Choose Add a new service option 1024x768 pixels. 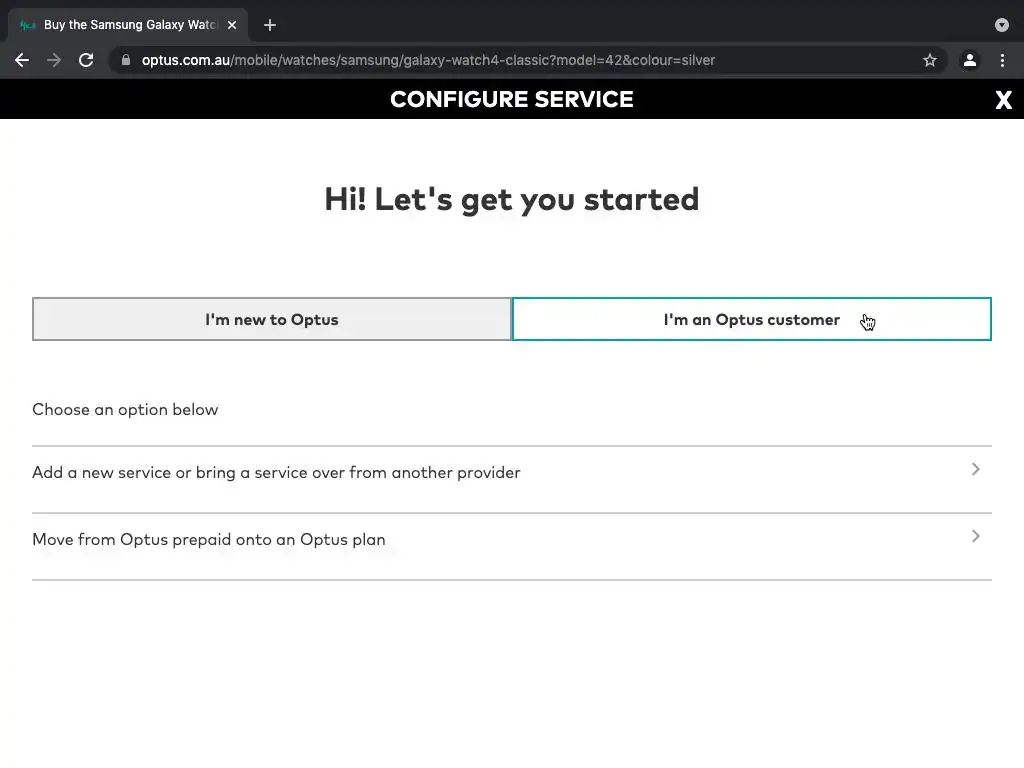(x=512, y=479)
